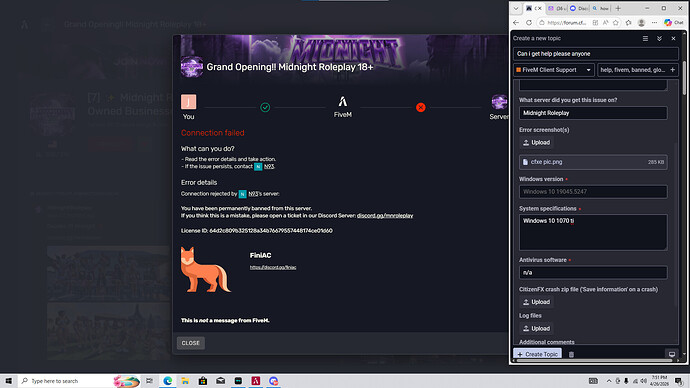This screenshot has height=388, width=690.
Task: Click the FiveM logo in connection status
Action: 342,102
